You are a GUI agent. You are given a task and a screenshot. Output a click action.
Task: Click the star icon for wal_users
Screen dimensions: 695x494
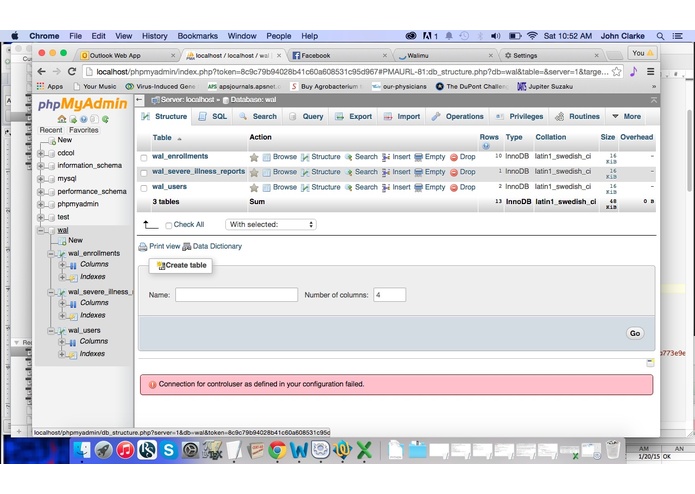(x=254, y=188)
